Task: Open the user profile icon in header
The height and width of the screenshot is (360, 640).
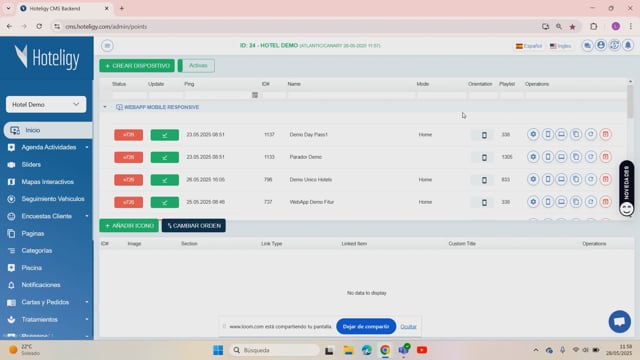Action: (x=601, y=45)
